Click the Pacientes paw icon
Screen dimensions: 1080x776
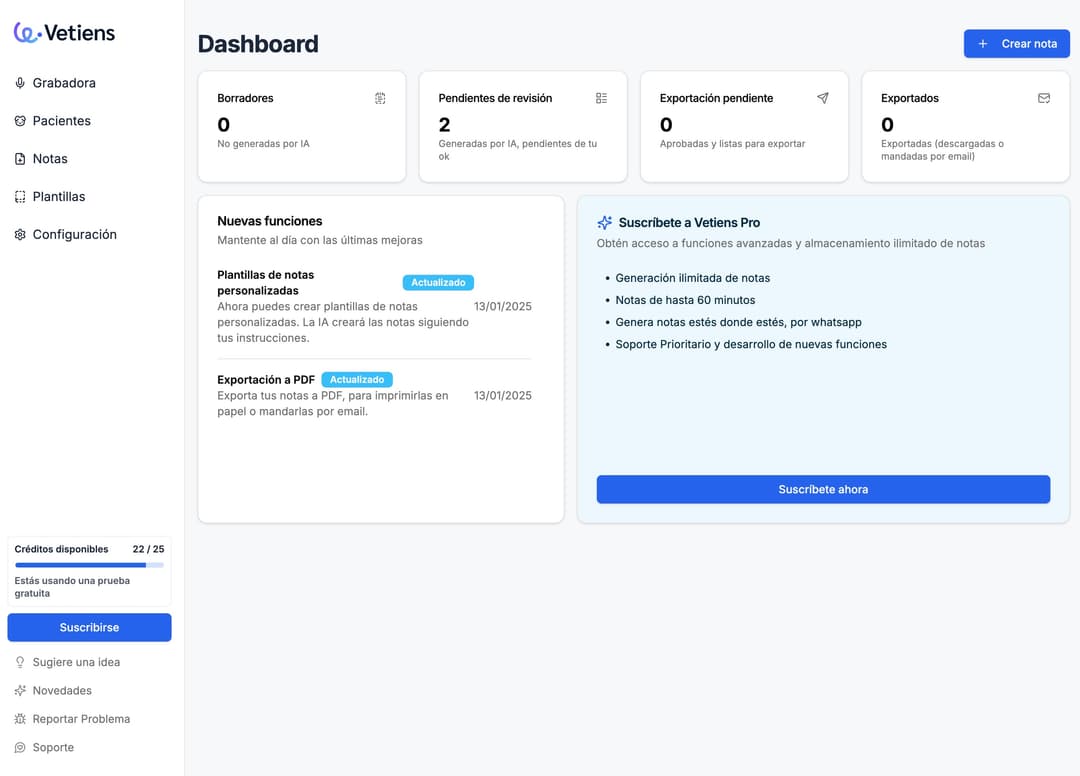coord(20,121)
